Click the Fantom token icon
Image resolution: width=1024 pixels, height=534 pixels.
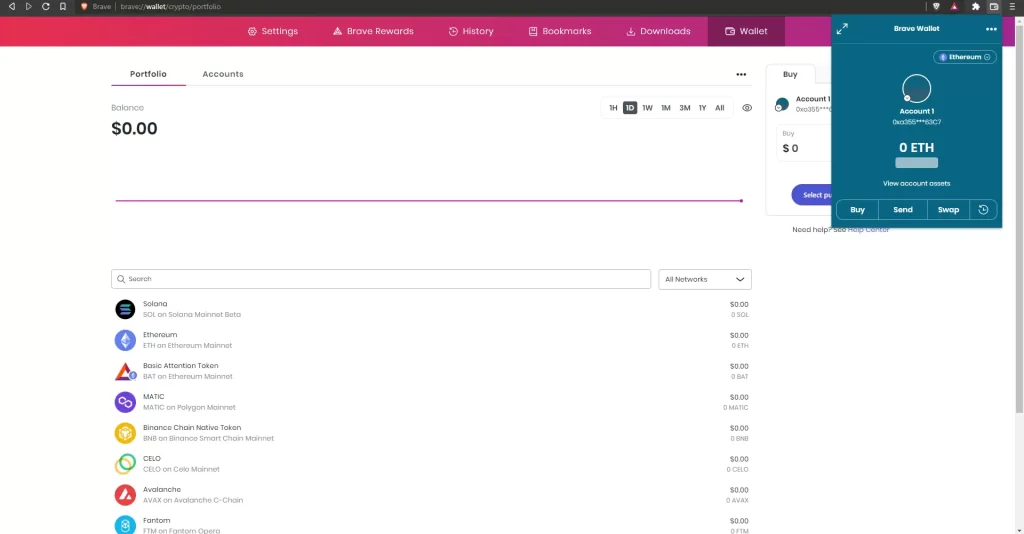[125, 525]
